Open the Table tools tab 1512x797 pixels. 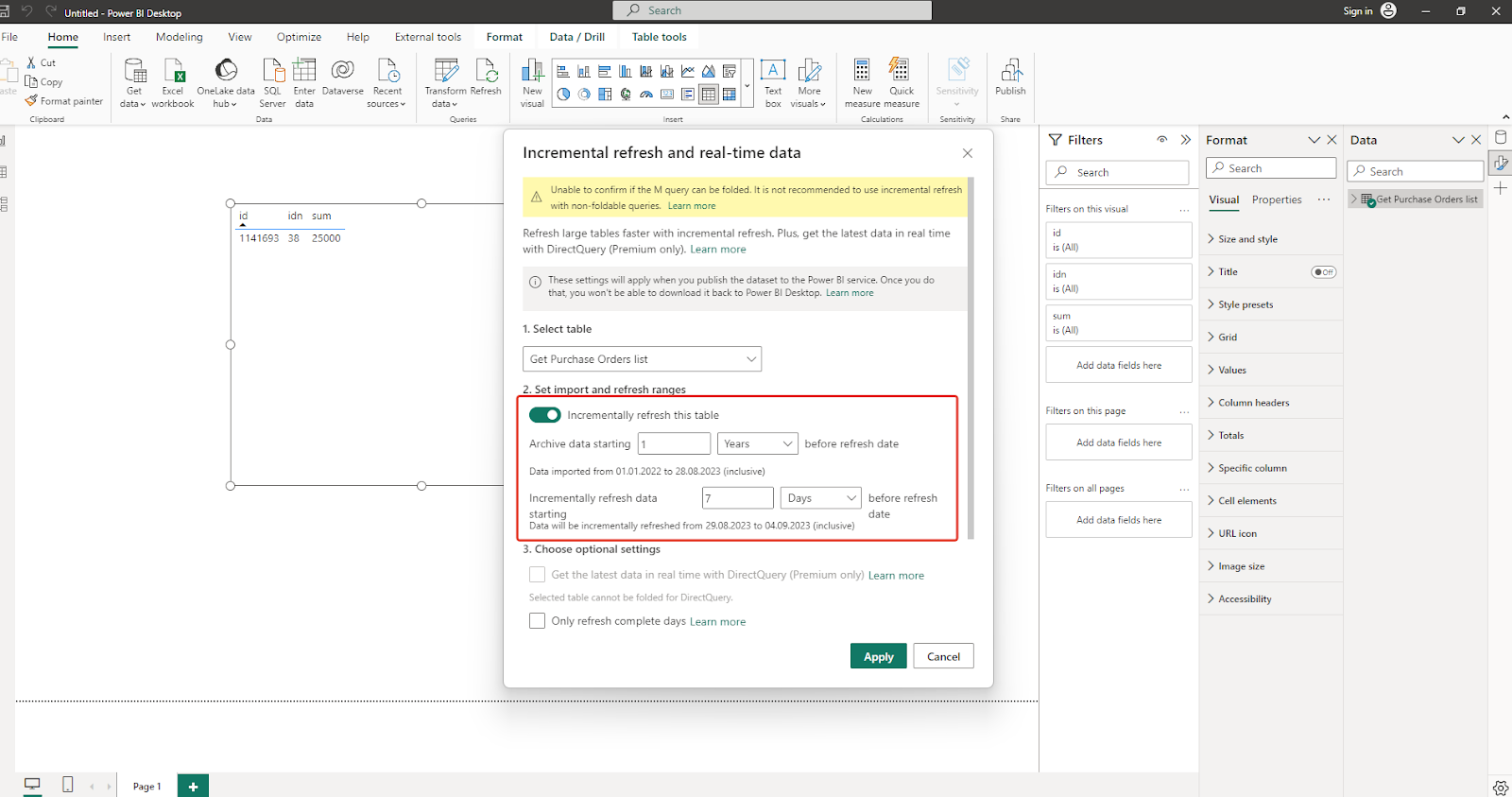tap(660, 37)
